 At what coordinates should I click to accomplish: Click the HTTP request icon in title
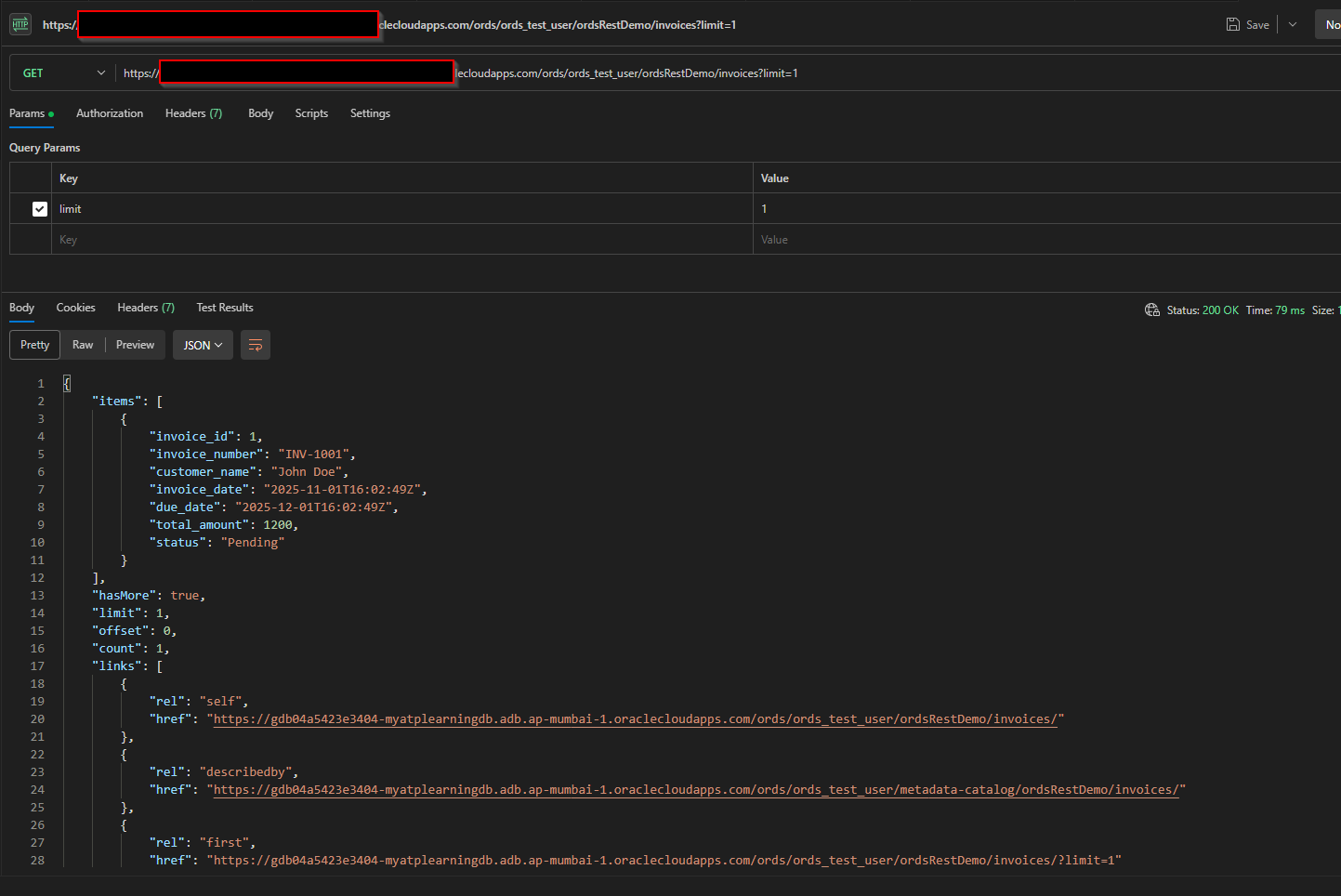coord(20,24)
